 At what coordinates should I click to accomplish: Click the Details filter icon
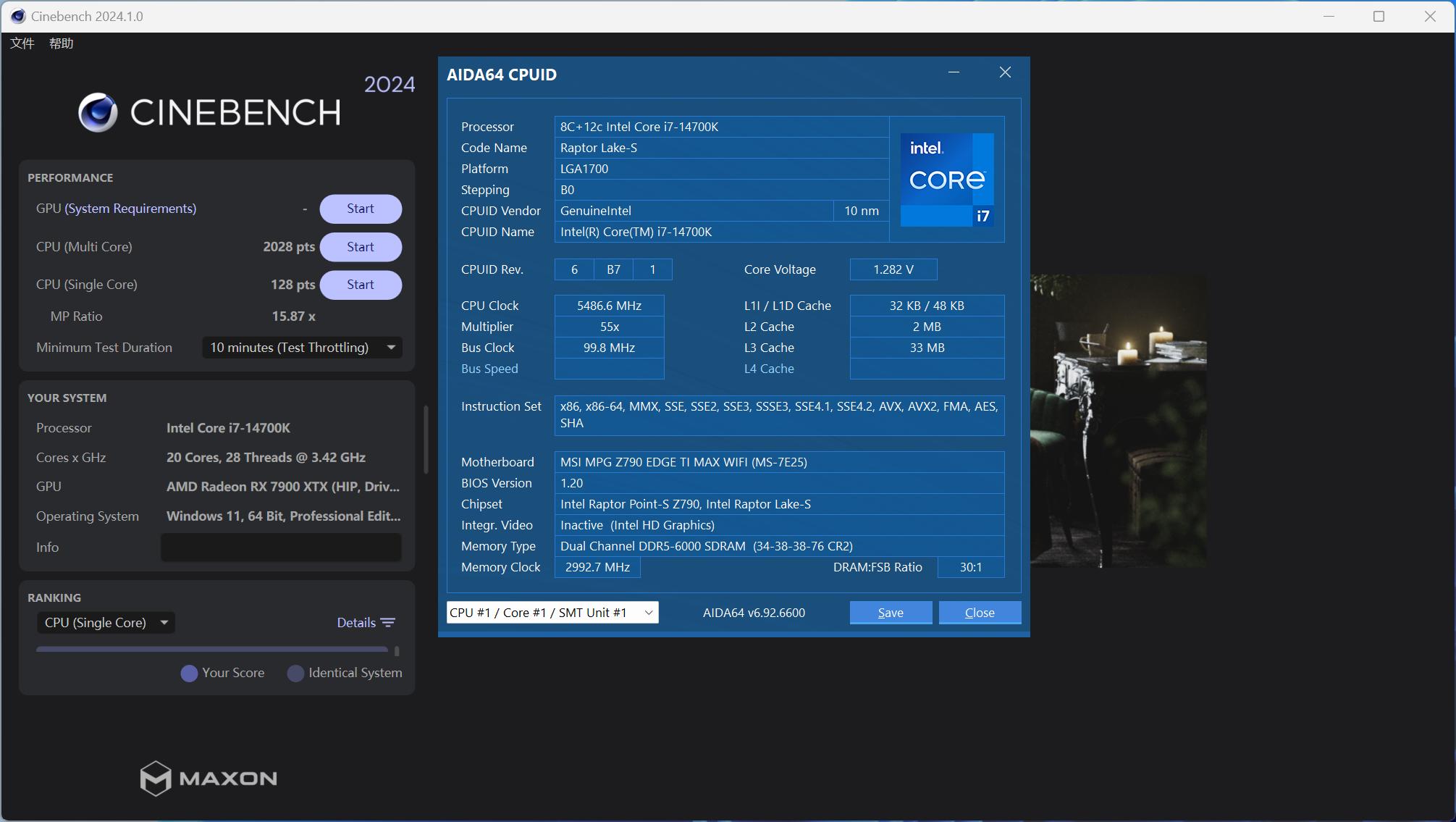point(388,623)
